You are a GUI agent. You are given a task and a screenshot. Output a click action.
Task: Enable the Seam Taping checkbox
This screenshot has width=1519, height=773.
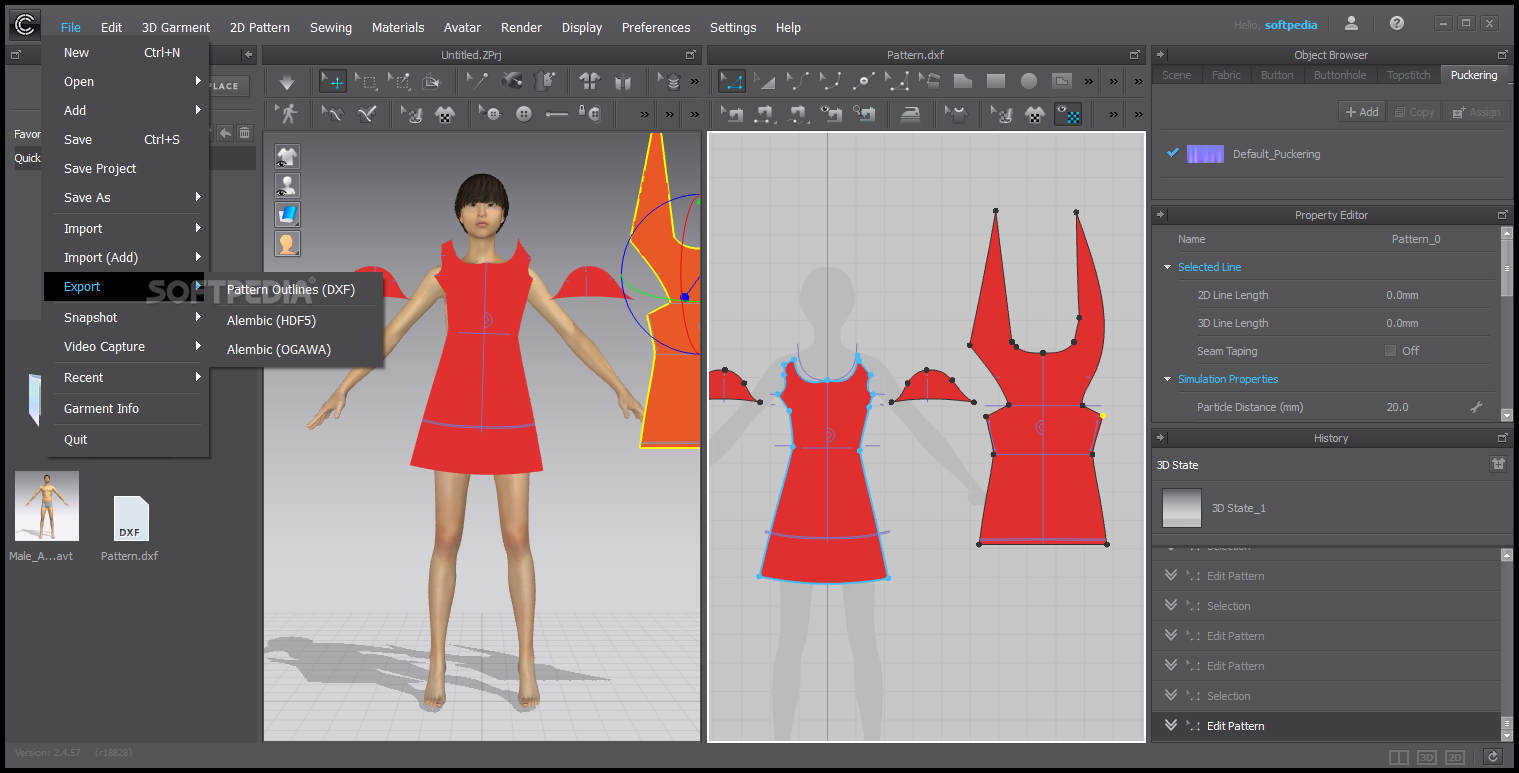pos(1390,351)
